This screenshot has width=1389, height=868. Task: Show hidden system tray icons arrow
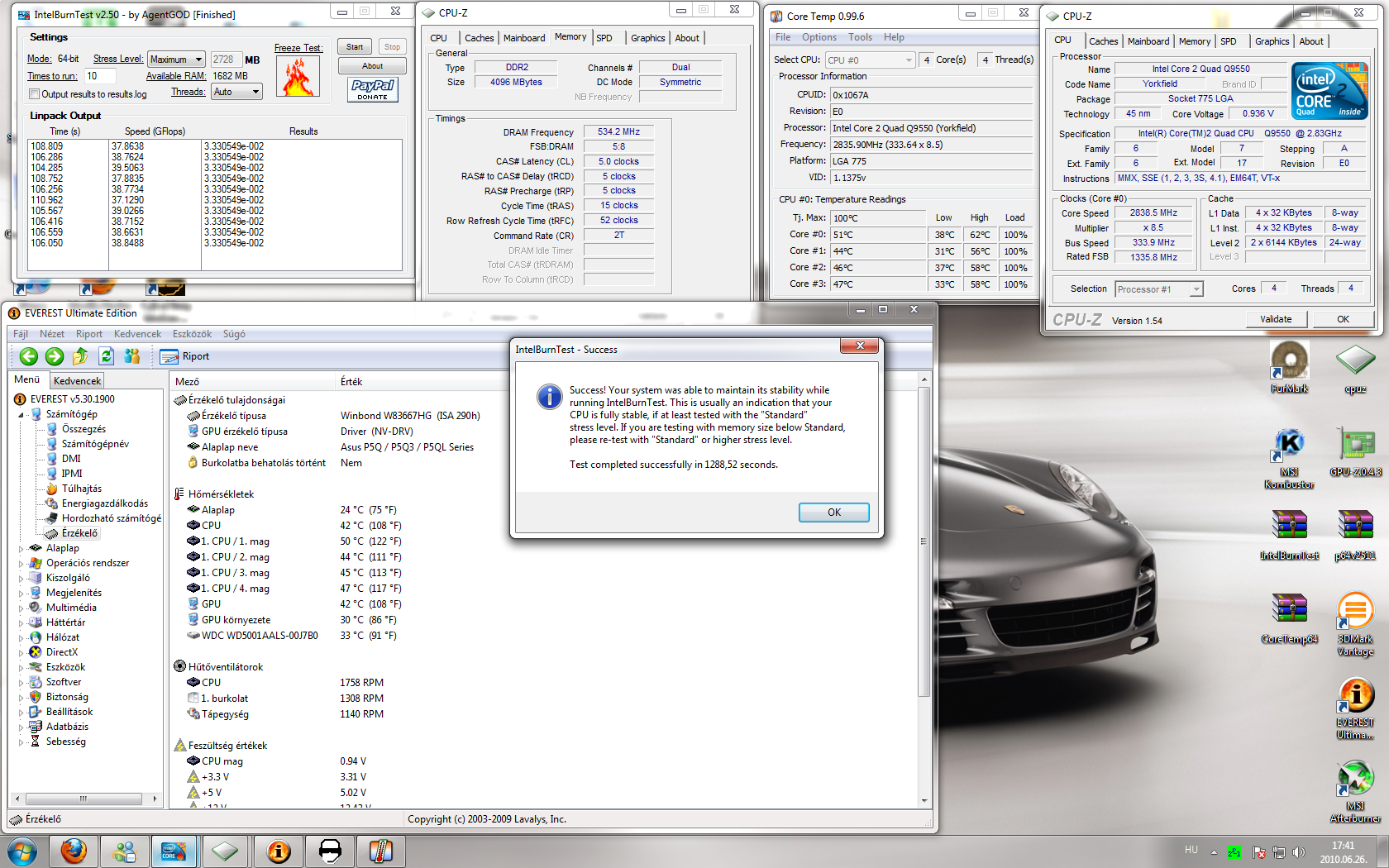(1214, 851)
